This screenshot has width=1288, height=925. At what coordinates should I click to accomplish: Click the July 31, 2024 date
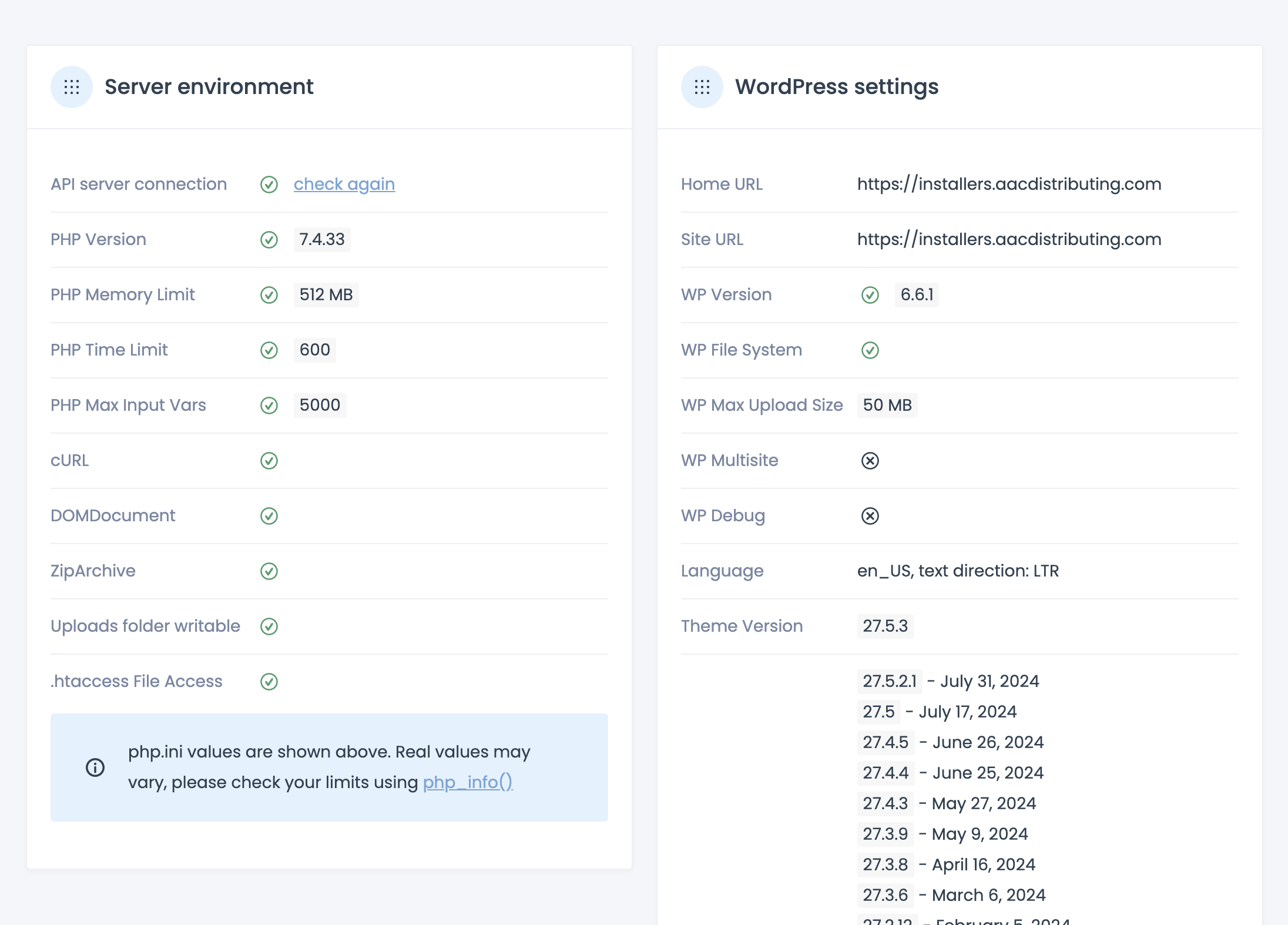(990, 681)
